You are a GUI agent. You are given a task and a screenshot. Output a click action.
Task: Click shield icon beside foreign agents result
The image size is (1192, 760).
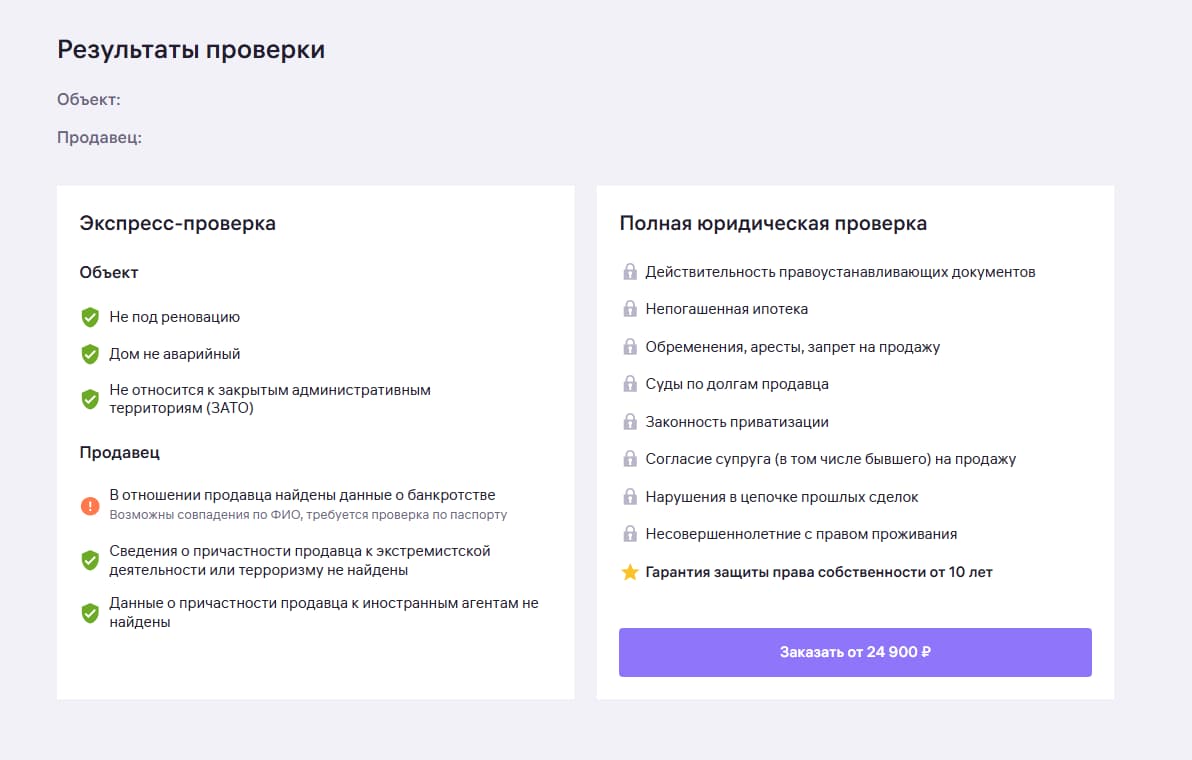click(x=90, y=613)
